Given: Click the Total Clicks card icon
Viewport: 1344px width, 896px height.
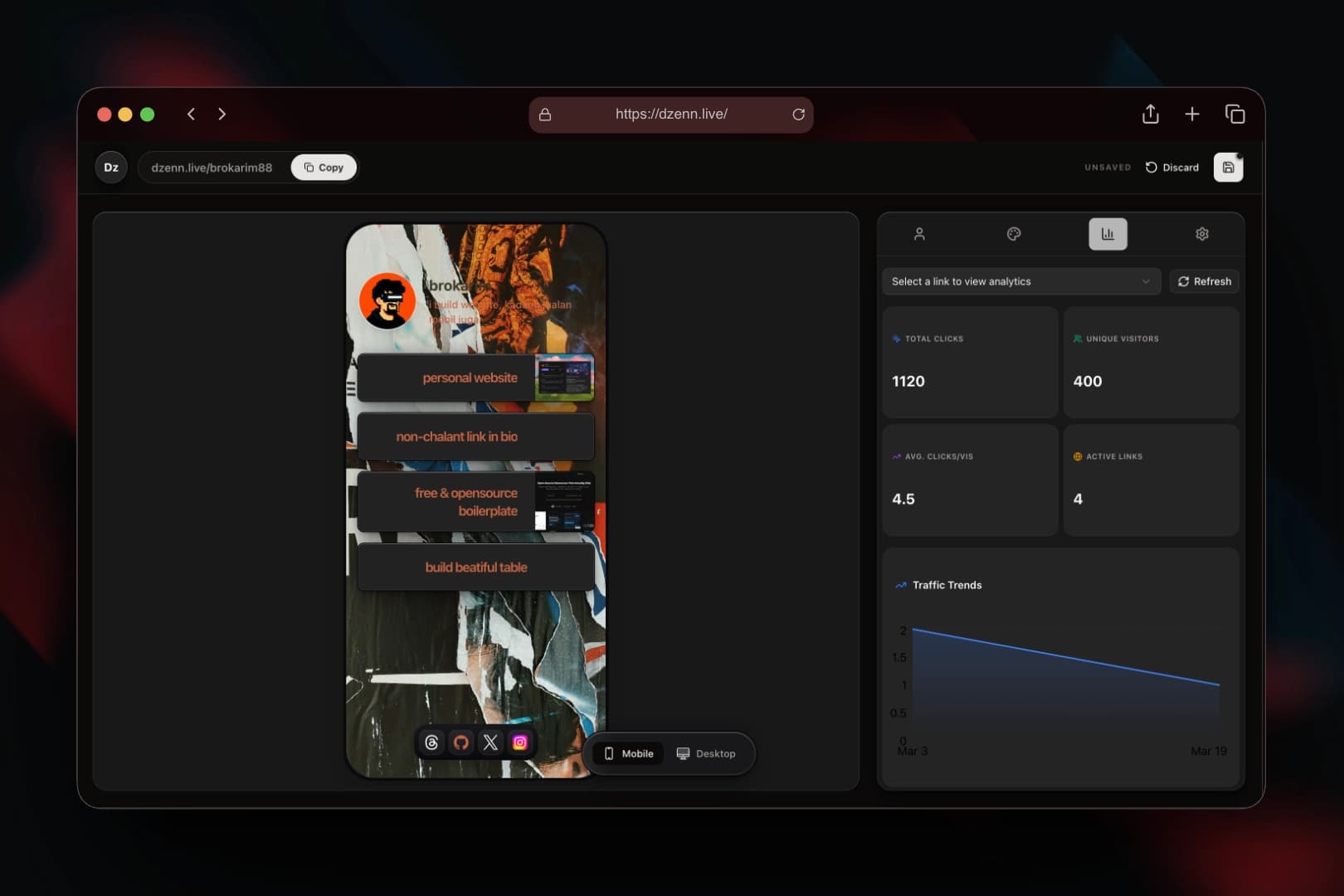Looking at the screenshot, I should click(x=896, y=338).
